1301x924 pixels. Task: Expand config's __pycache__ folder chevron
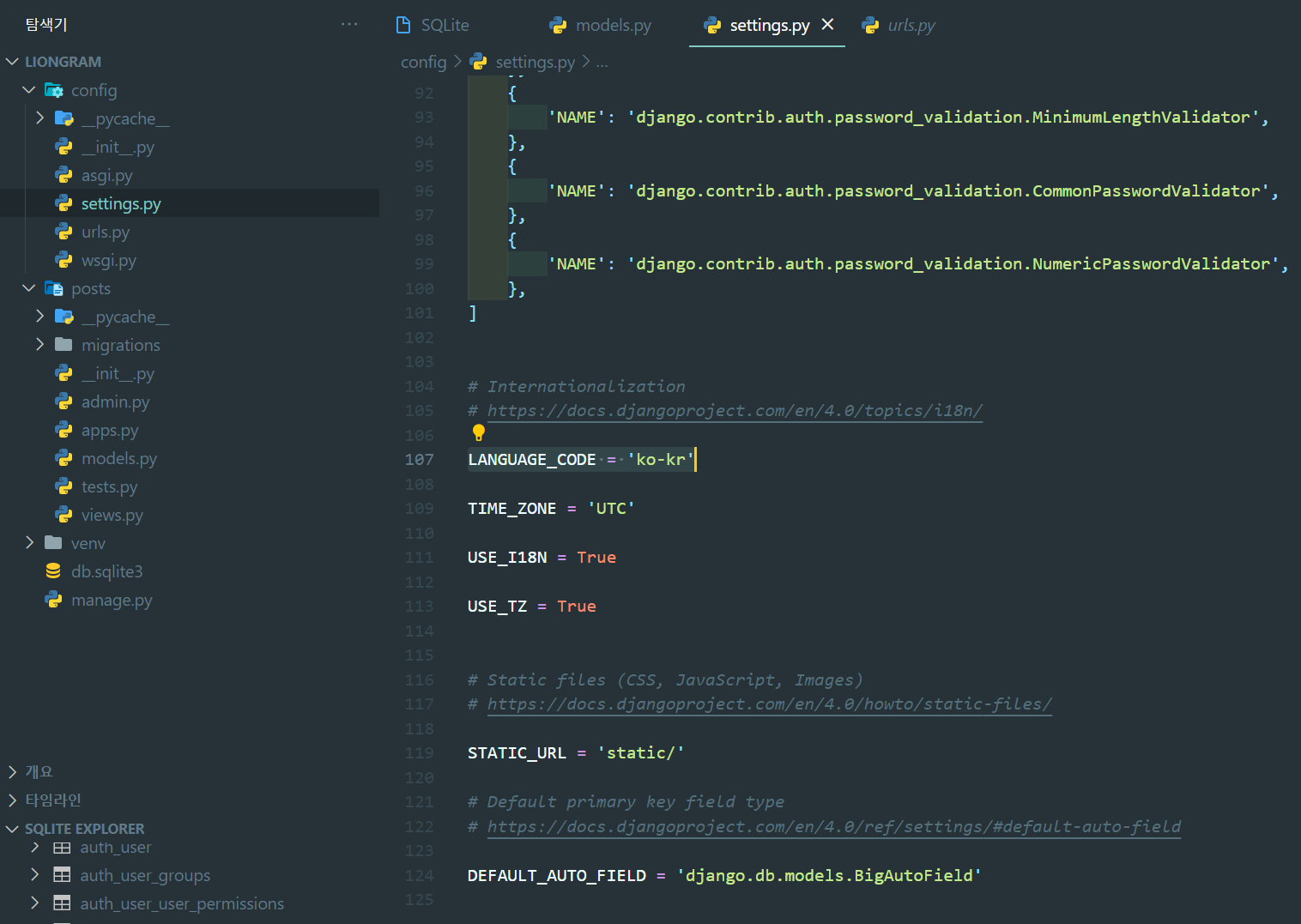pos(39,118)
